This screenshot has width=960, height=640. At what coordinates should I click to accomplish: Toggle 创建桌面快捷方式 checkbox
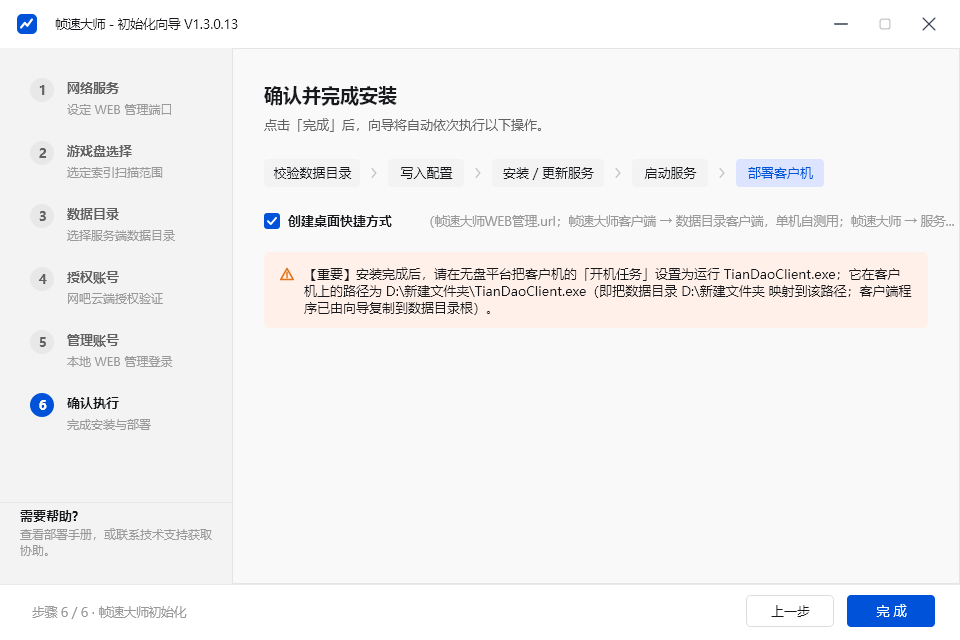[x=272, y=221]
